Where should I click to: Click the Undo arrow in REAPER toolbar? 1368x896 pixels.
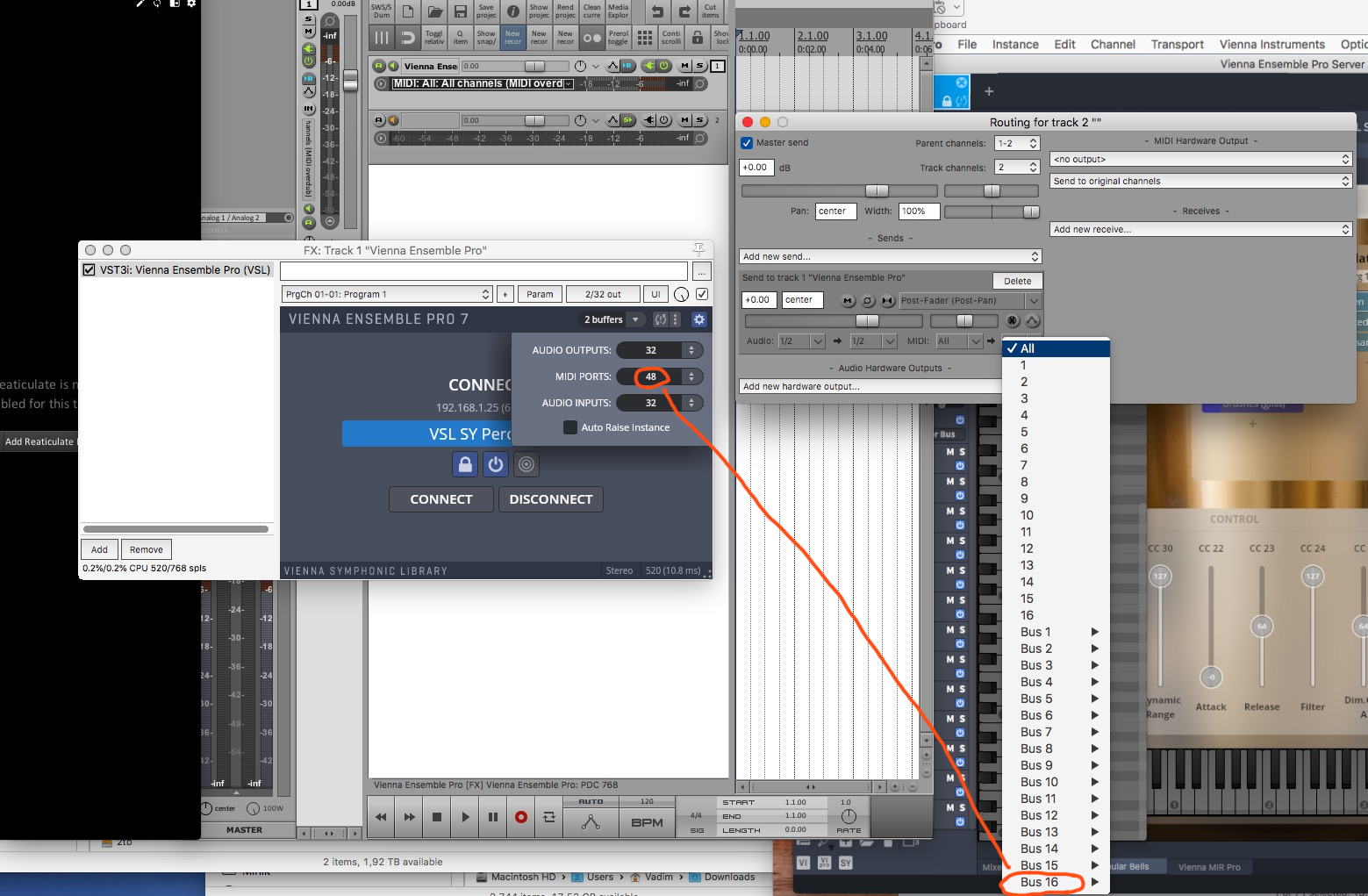pyautogui.click(x=657, y=11)
